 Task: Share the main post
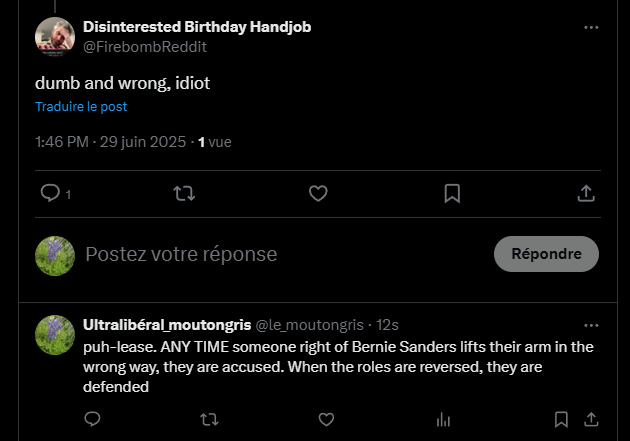click(x=586, y=193)
